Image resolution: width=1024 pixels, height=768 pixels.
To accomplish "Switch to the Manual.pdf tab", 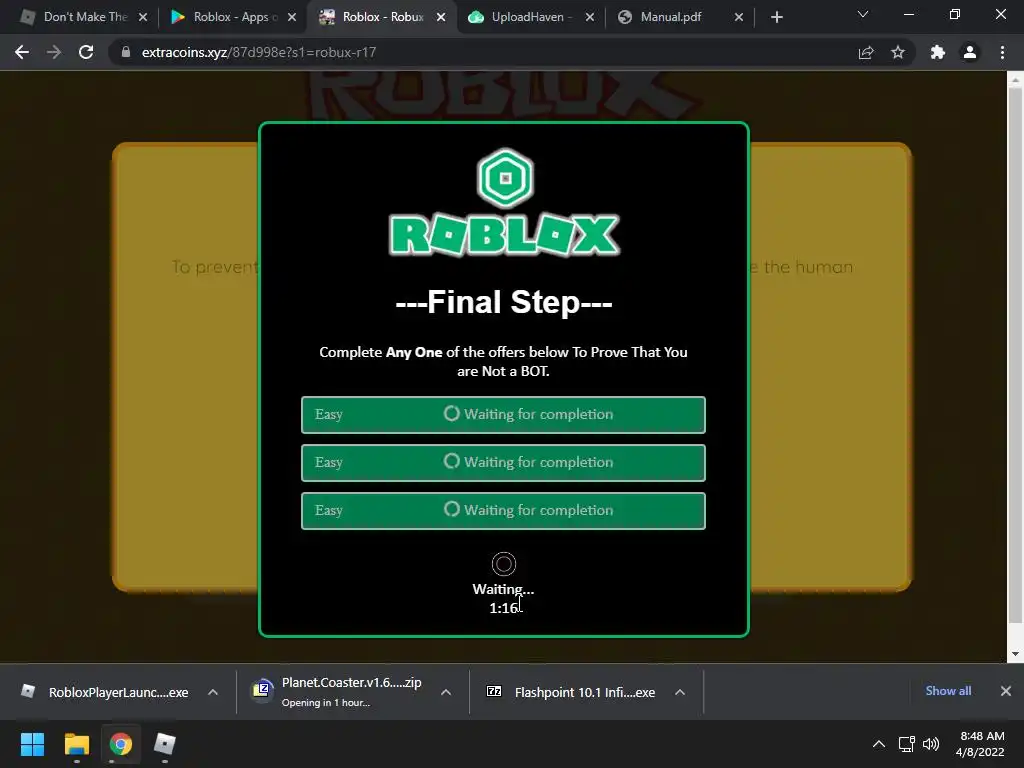I will pyautogui.click(x=680, y=17).
